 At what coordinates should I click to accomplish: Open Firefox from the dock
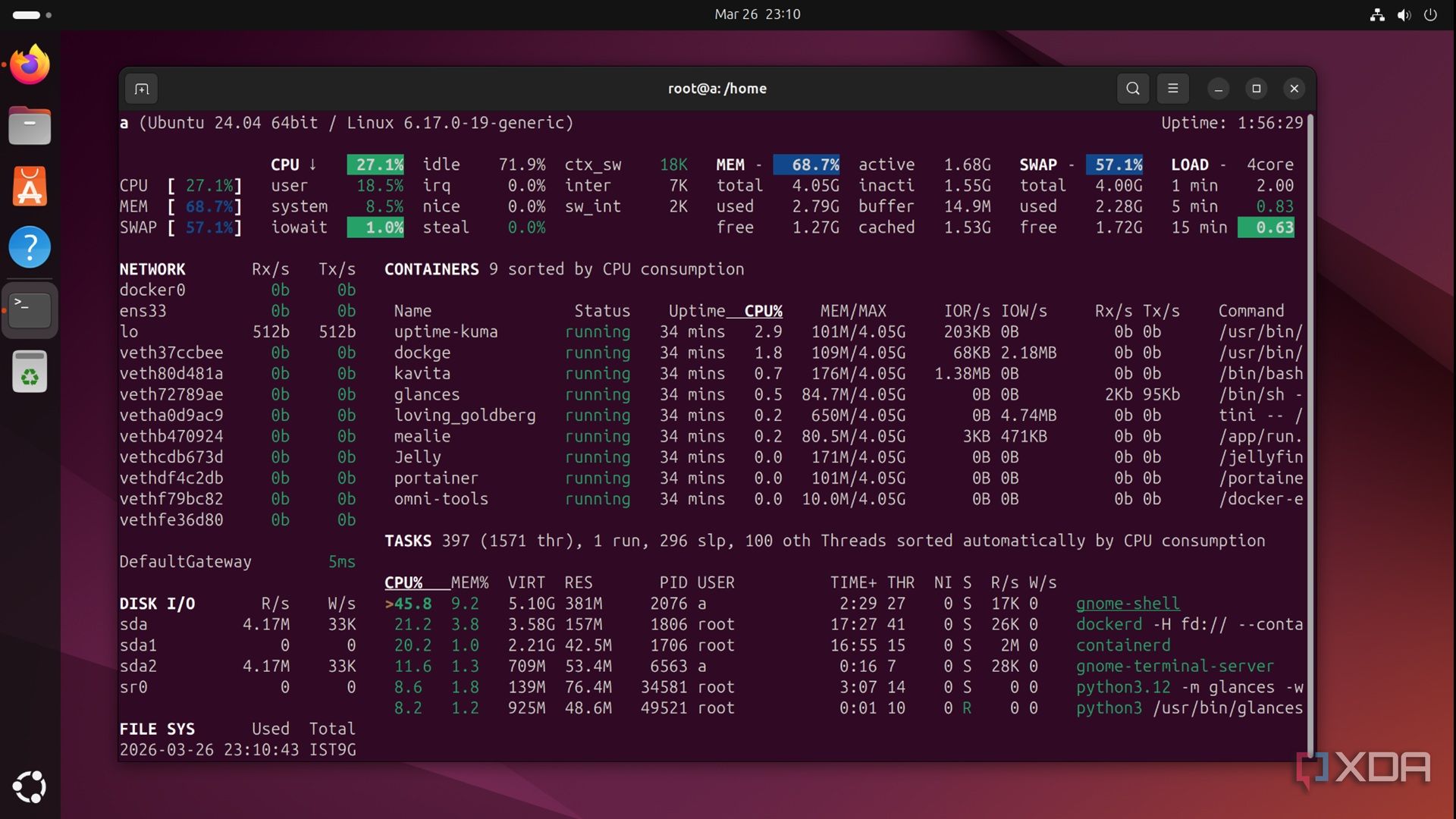click(30, 64)
